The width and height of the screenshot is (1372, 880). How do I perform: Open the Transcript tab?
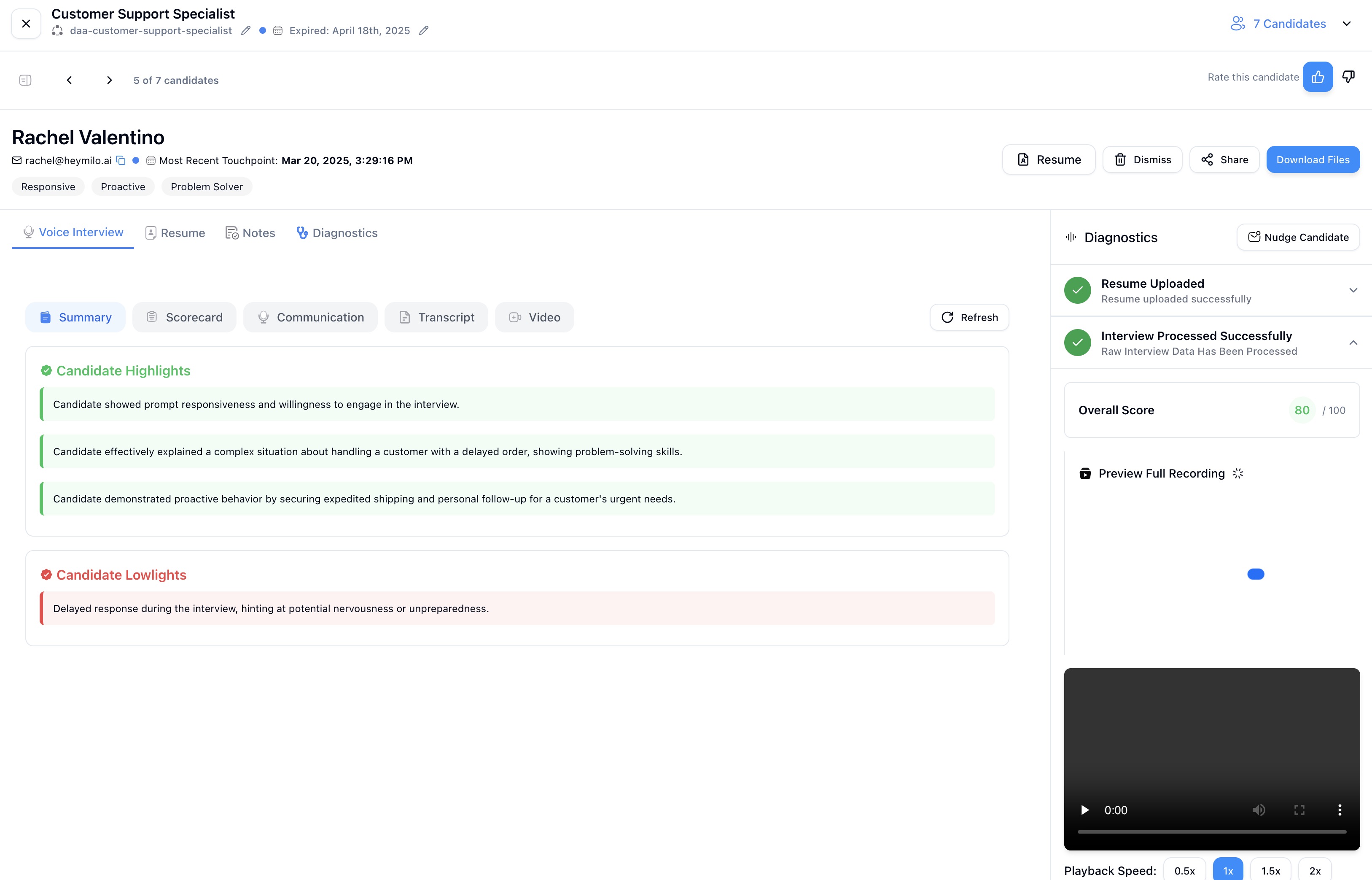pos(436,317)
